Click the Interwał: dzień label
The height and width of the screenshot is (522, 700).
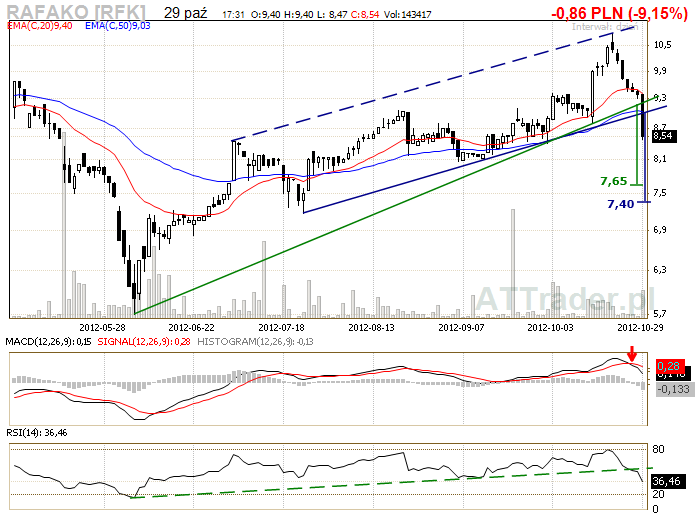click(x=605, y=27)
